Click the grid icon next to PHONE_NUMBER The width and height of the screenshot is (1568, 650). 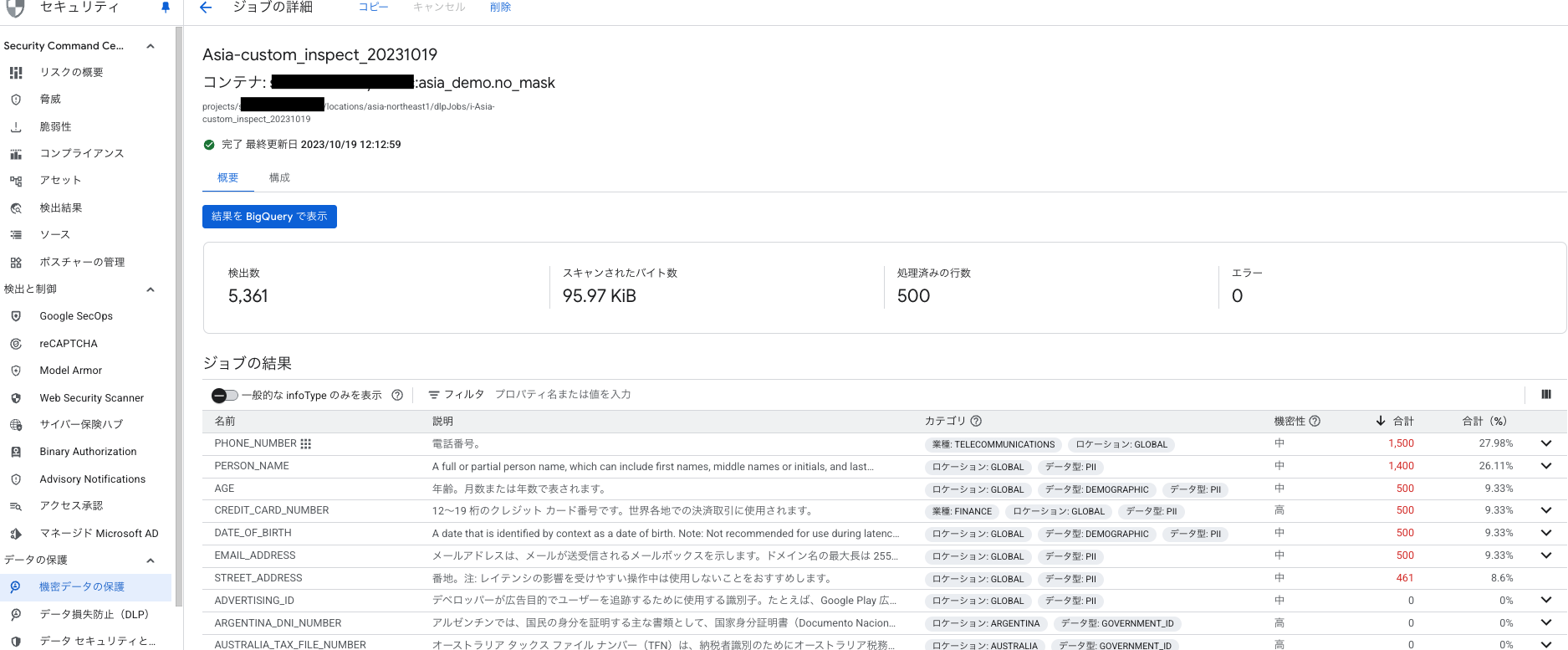point(306,444)
